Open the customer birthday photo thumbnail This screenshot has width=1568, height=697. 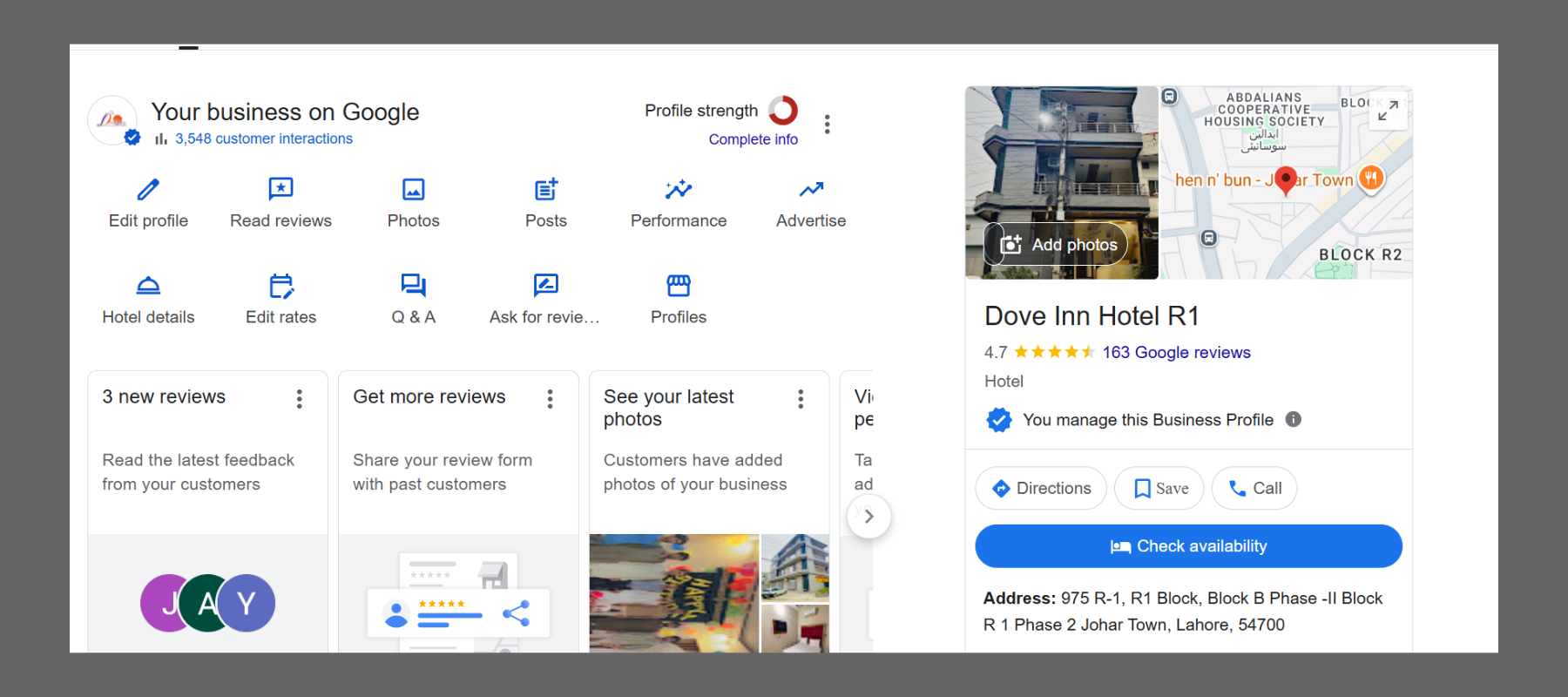[x=673, y=592]
